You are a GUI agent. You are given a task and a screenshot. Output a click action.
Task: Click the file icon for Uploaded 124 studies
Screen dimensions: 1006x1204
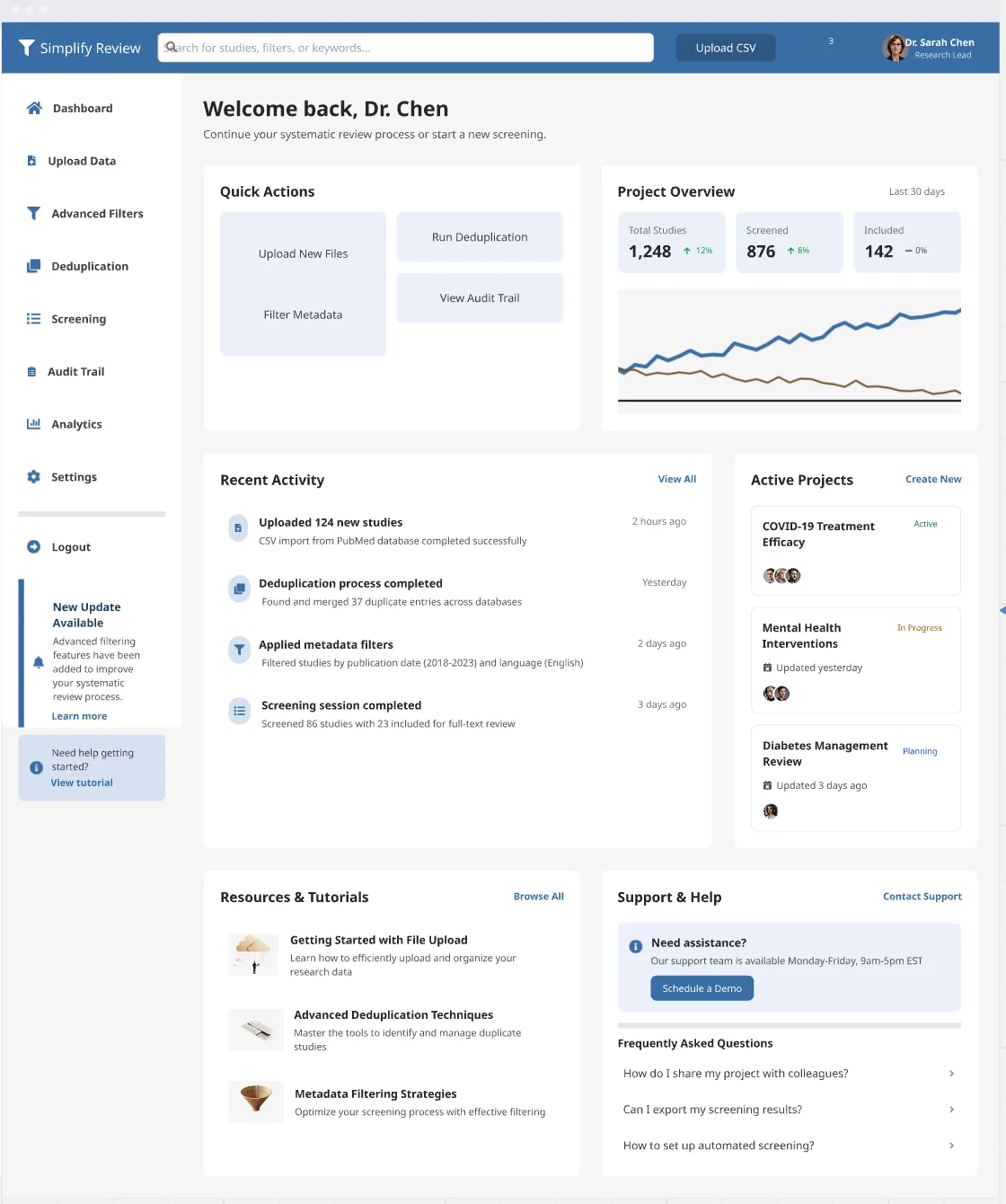tap(238, 528)
